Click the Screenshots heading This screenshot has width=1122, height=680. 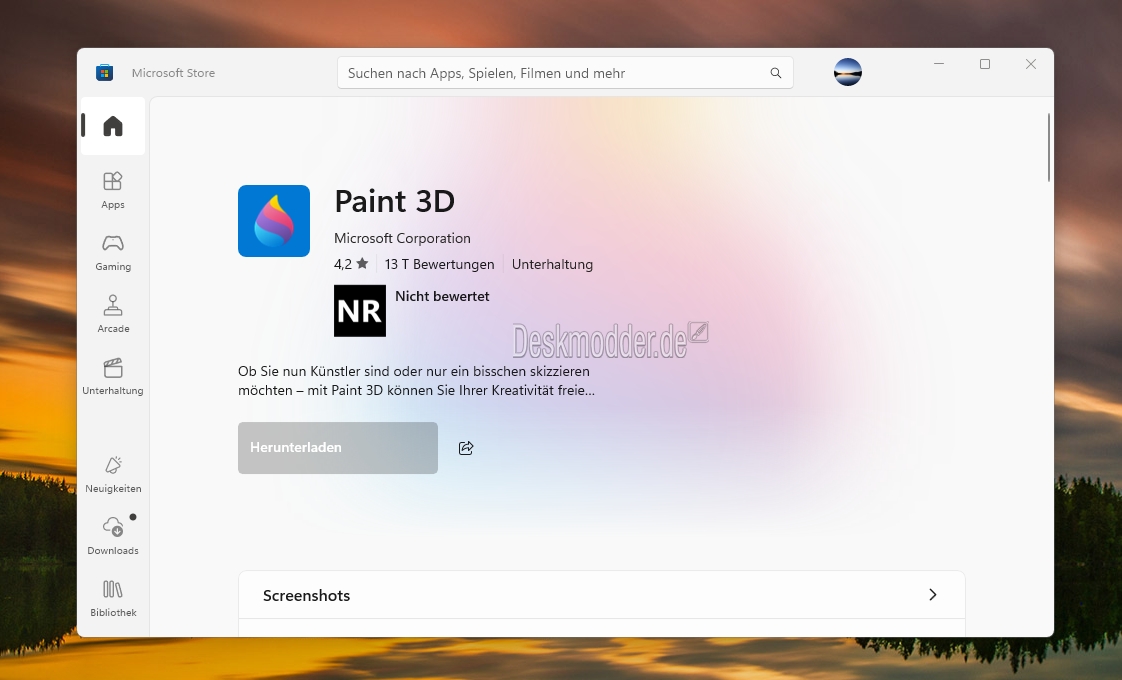pos(306,596)
